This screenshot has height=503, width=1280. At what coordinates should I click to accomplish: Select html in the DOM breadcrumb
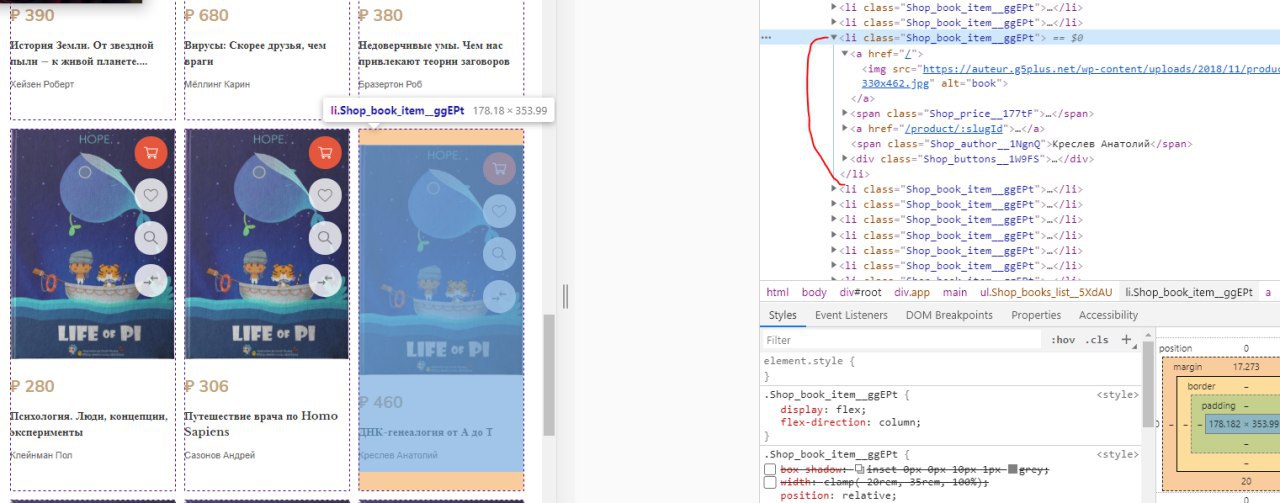click(x=777, y=292)
